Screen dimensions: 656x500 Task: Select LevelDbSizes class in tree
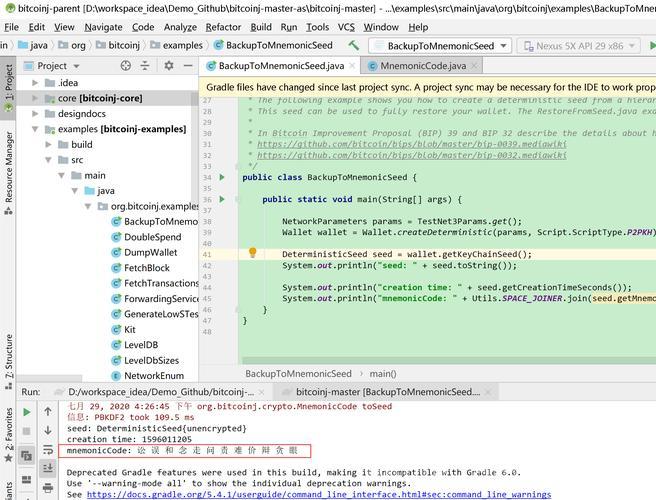[x=145, y=360]
